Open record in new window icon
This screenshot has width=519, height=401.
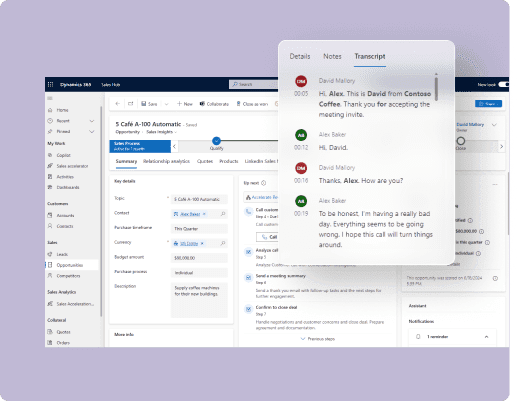pyautogui.click(x=131, y=104)
